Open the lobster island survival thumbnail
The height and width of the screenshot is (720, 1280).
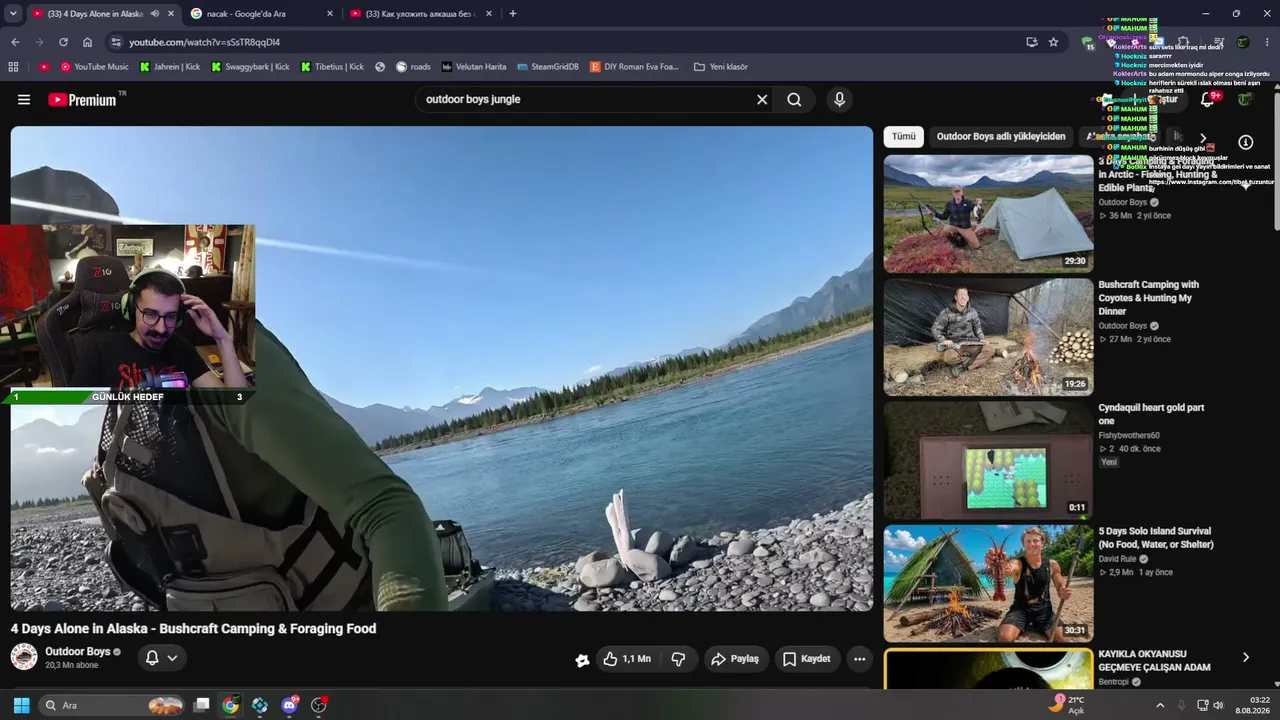pos(988,584)
